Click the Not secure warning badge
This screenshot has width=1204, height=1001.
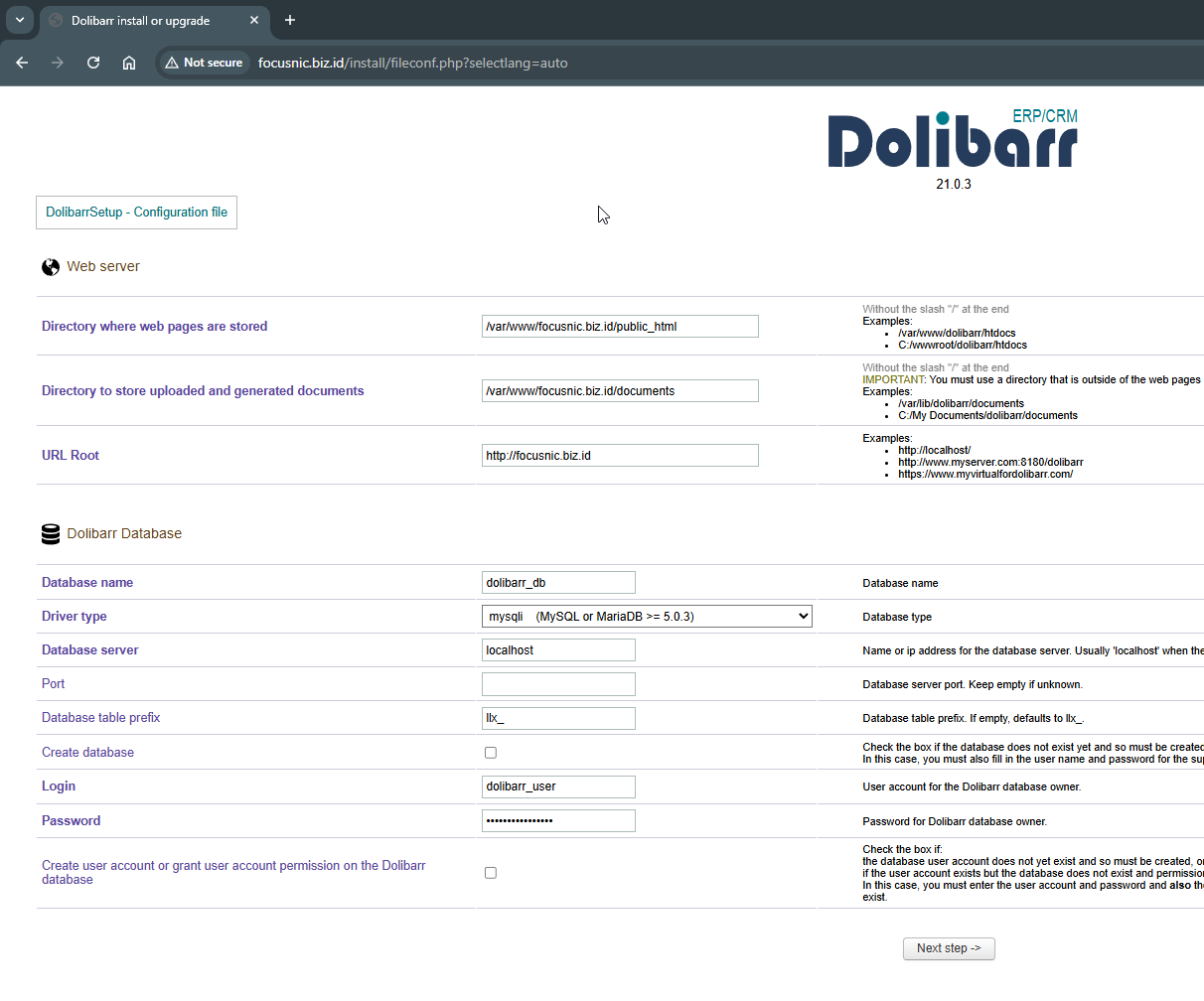point(205,63)
